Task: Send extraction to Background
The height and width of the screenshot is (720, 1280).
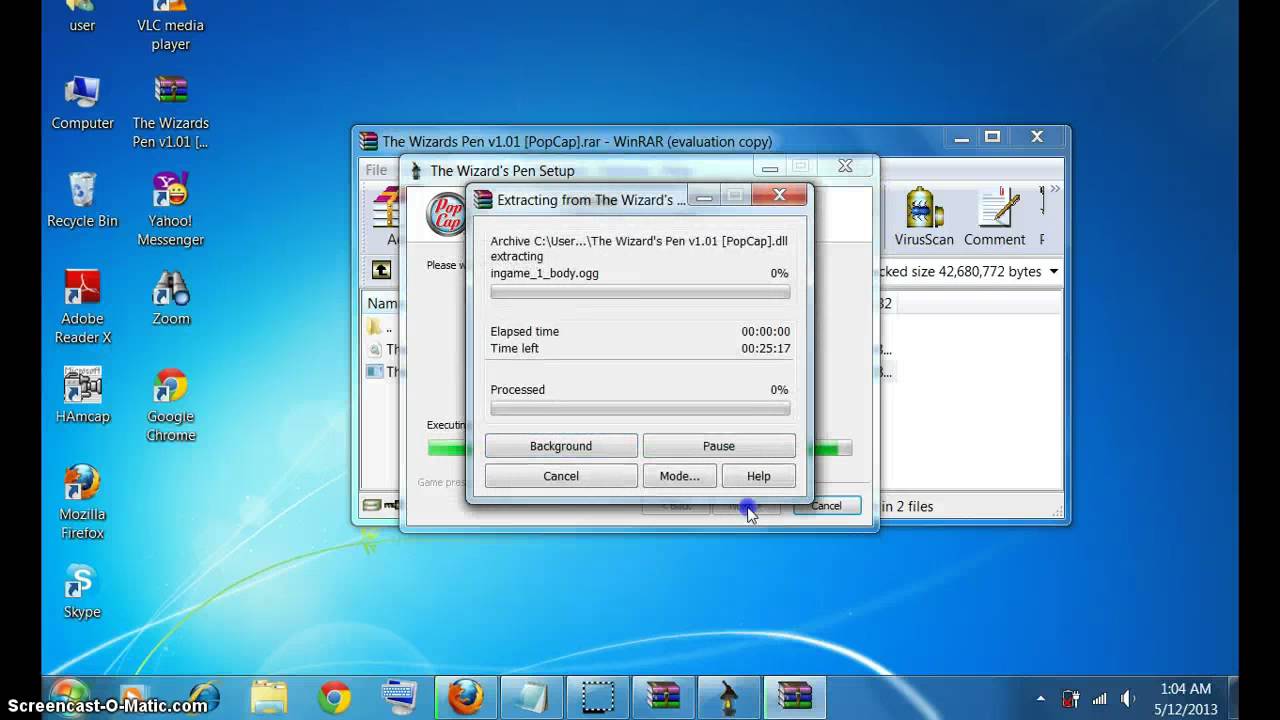Action: point(560,446)
